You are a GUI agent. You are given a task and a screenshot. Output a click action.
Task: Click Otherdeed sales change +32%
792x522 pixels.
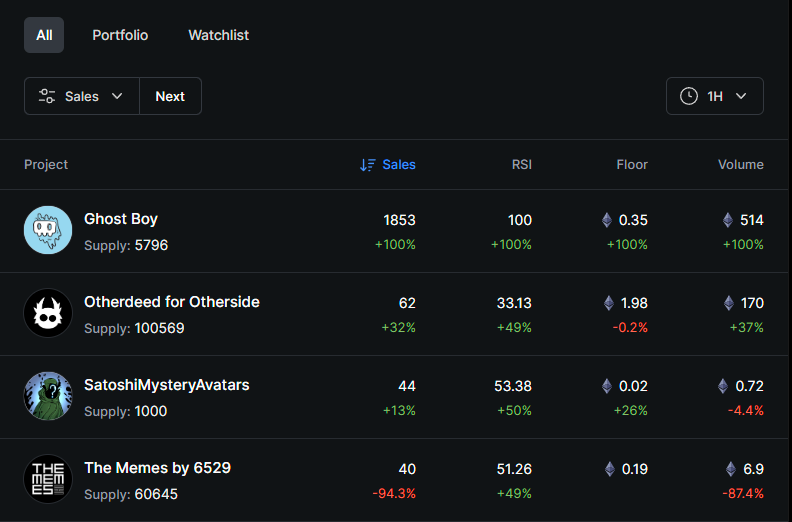(x=399, y=327)
